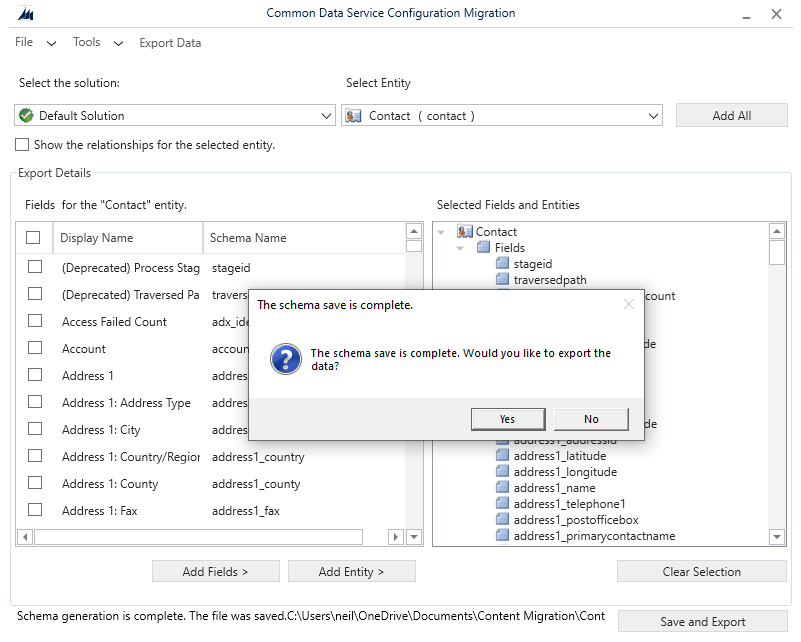Open the File menu
The height and width of the screenshot is (642, 801).
[x=24, y=43]
